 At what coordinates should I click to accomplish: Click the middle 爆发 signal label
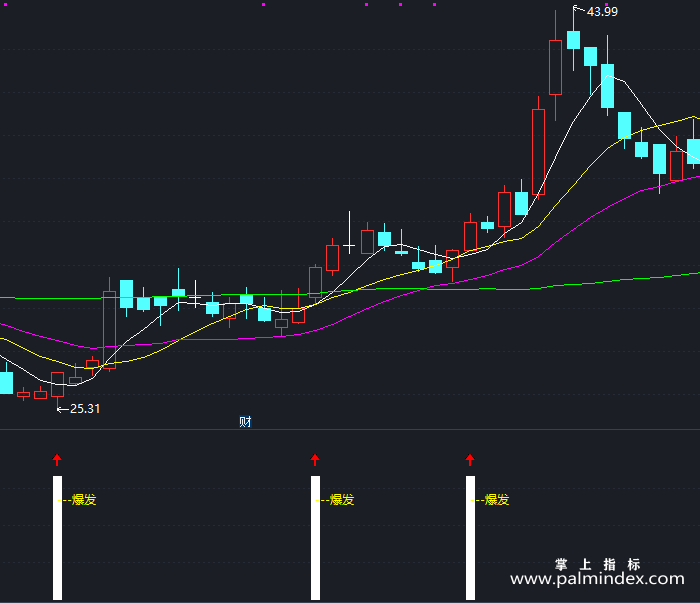pyautogui.click(x=342, y=499)
